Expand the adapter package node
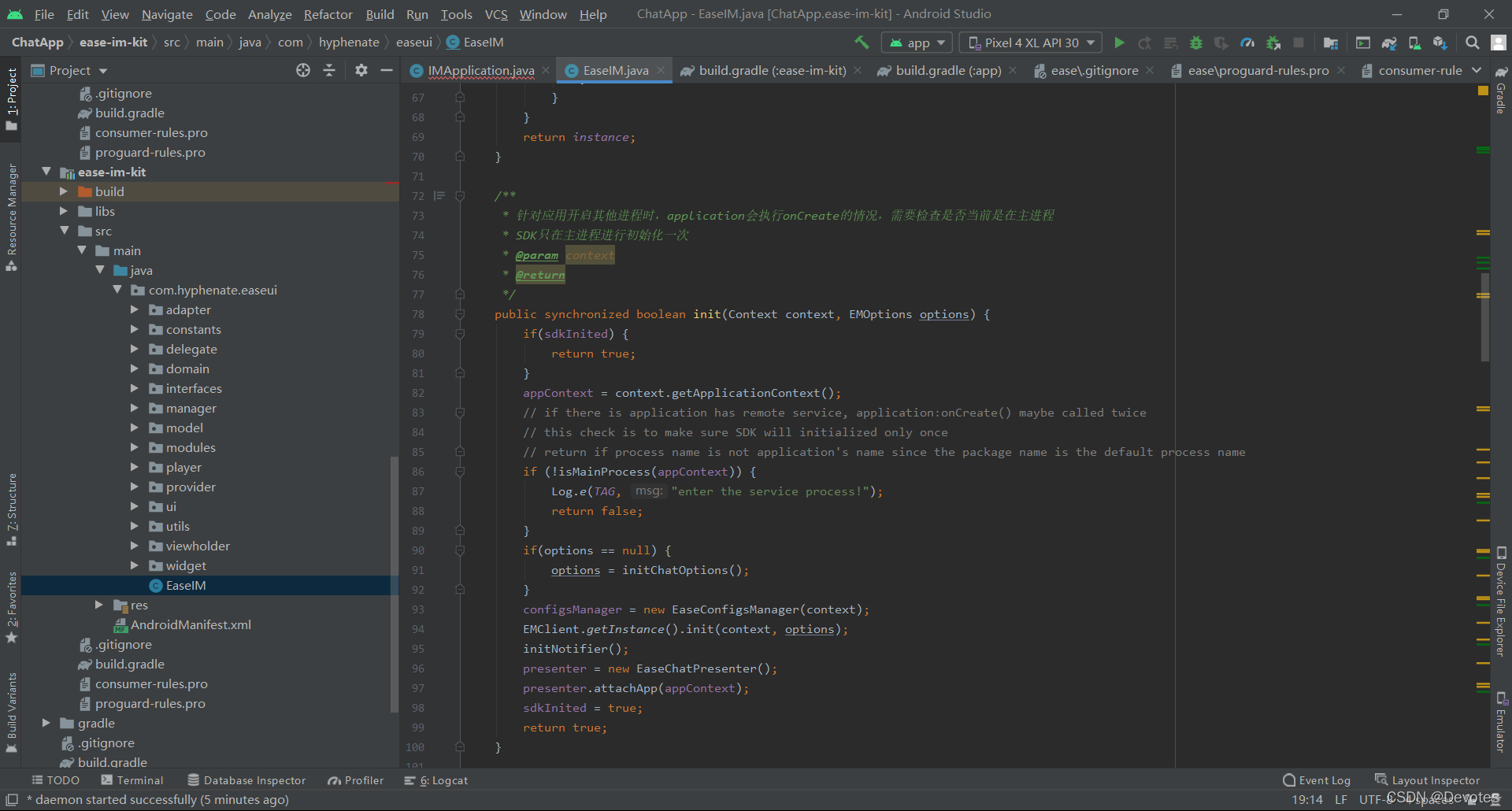Image resolution: width=1512 pixels, height=811 pixels. coord(134,309)
